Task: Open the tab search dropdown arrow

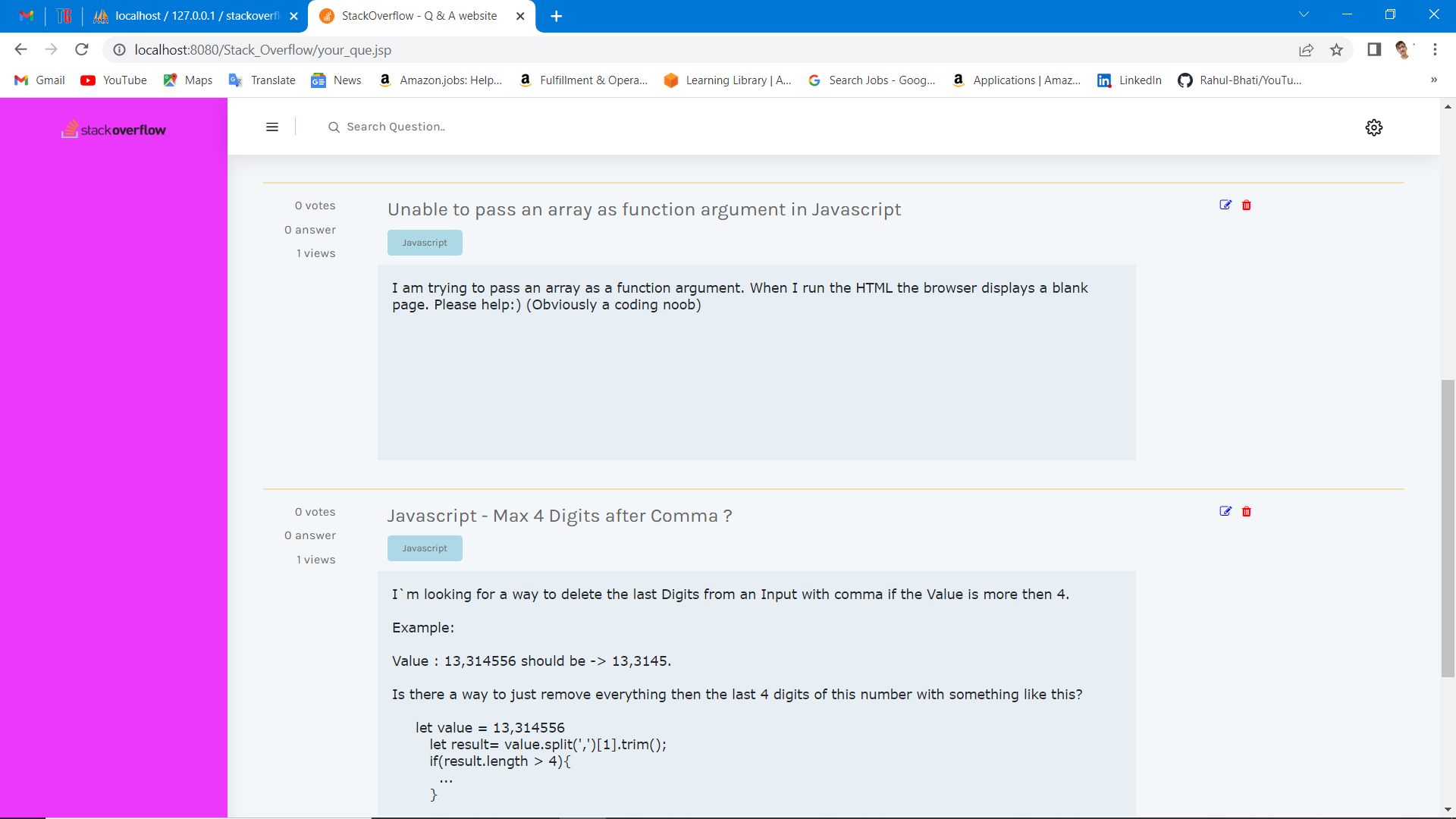Action: [x=1304, y=15]
